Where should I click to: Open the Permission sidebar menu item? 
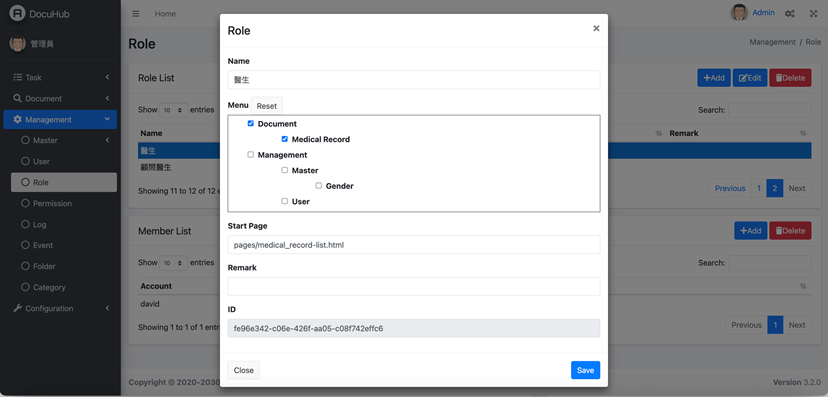click(64, 203)
